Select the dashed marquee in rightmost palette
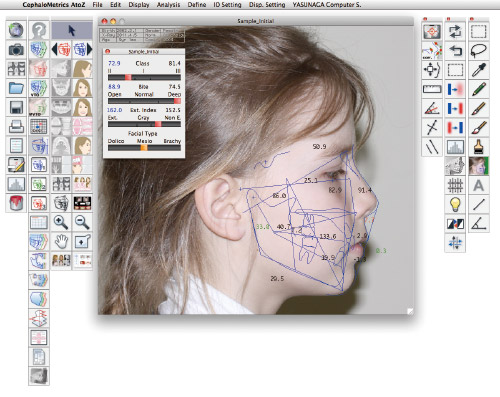Screen dimensions: 500x397 click(x=479, y=32)
